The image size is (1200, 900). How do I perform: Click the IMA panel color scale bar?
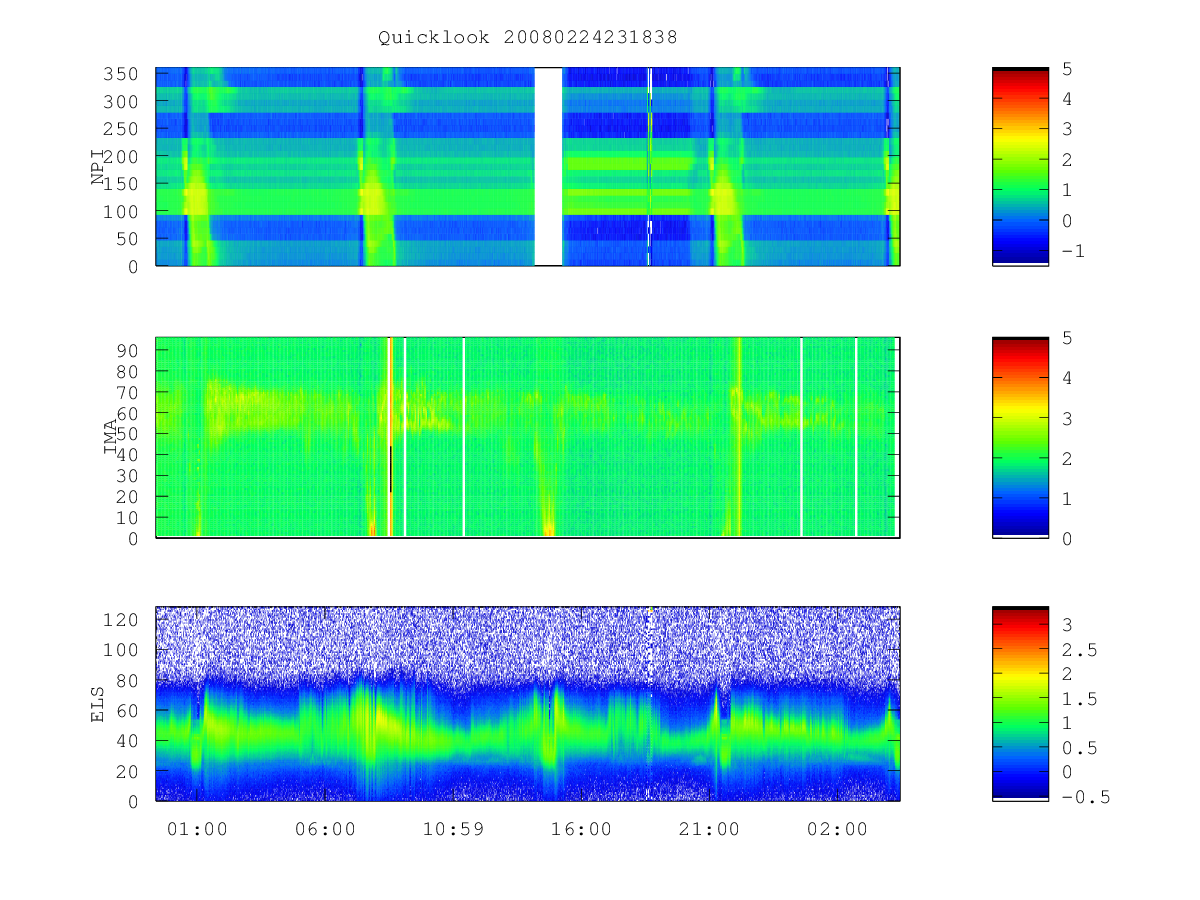[x=1020, y=438]
